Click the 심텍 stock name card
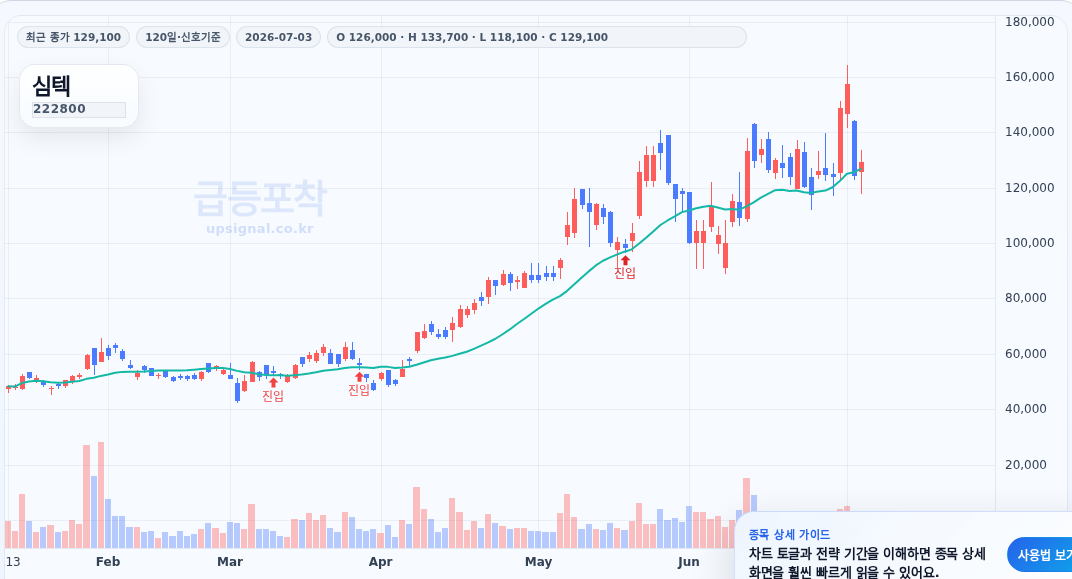This screenshot has width=1072, height=579. click(x=79, y=96)
